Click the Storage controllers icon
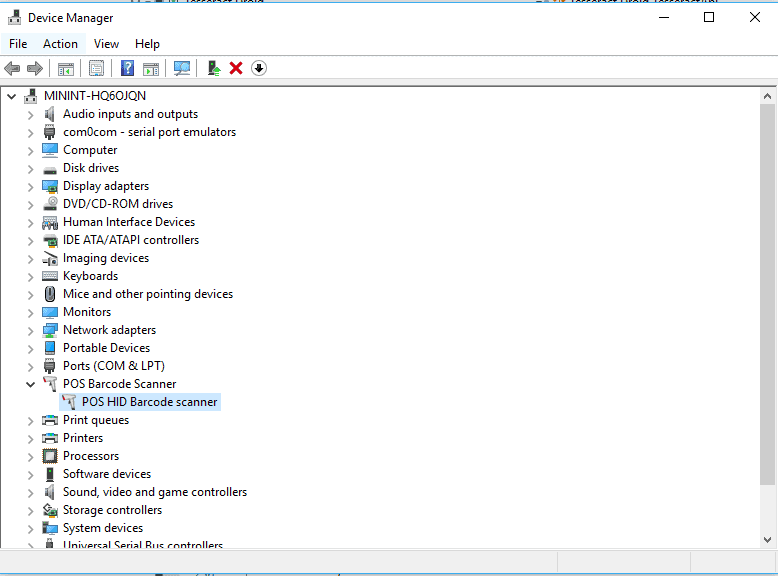Viewport: 778px width, 576px height. [50, 510]
